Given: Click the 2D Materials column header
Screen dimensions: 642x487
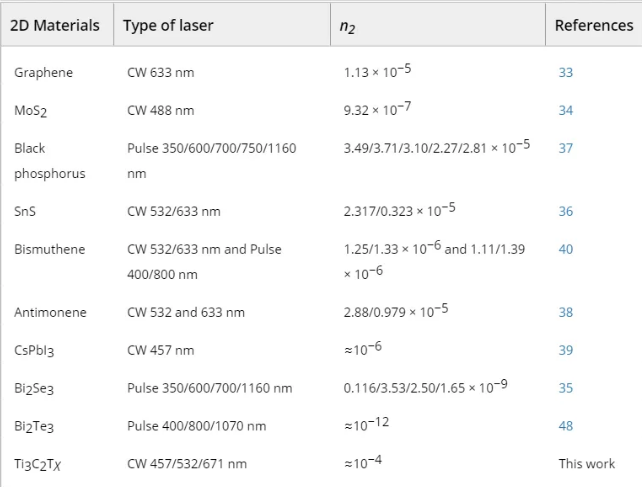Looking at the screenshot, I should click(x=55, y=26).
